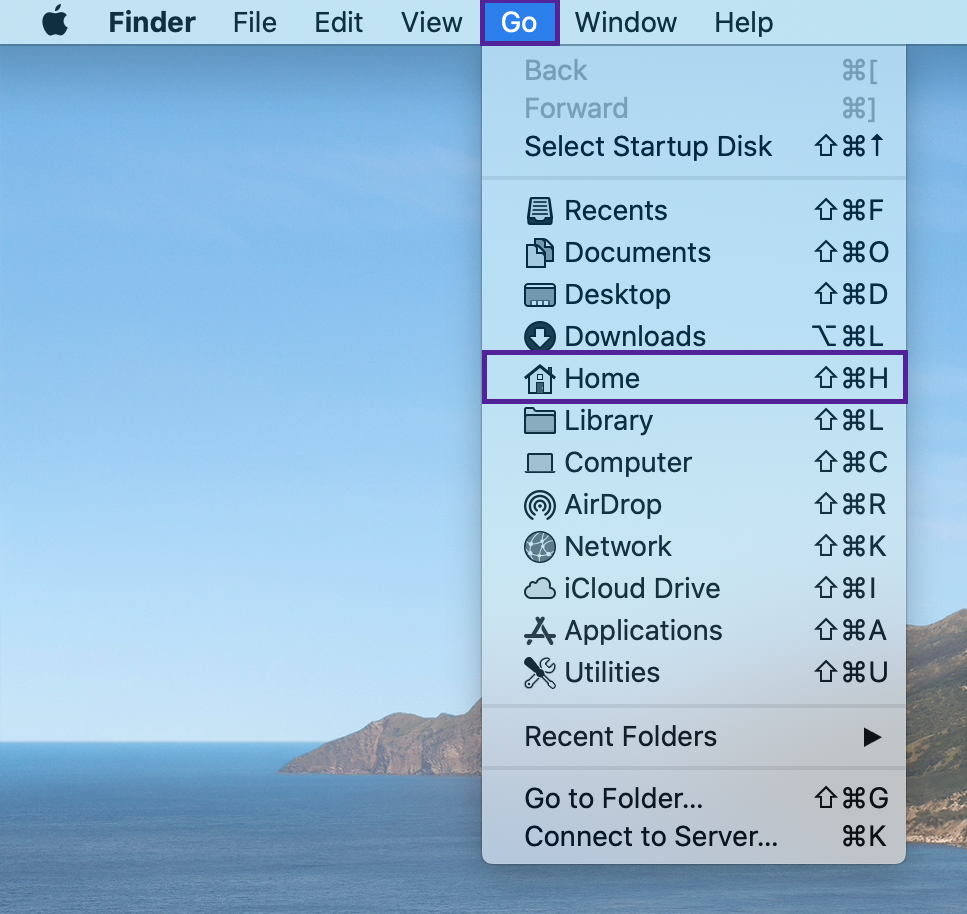Choose Select Startup Disk
The width and height of the screenshot is (967, 914).
(x=694, y=147)
